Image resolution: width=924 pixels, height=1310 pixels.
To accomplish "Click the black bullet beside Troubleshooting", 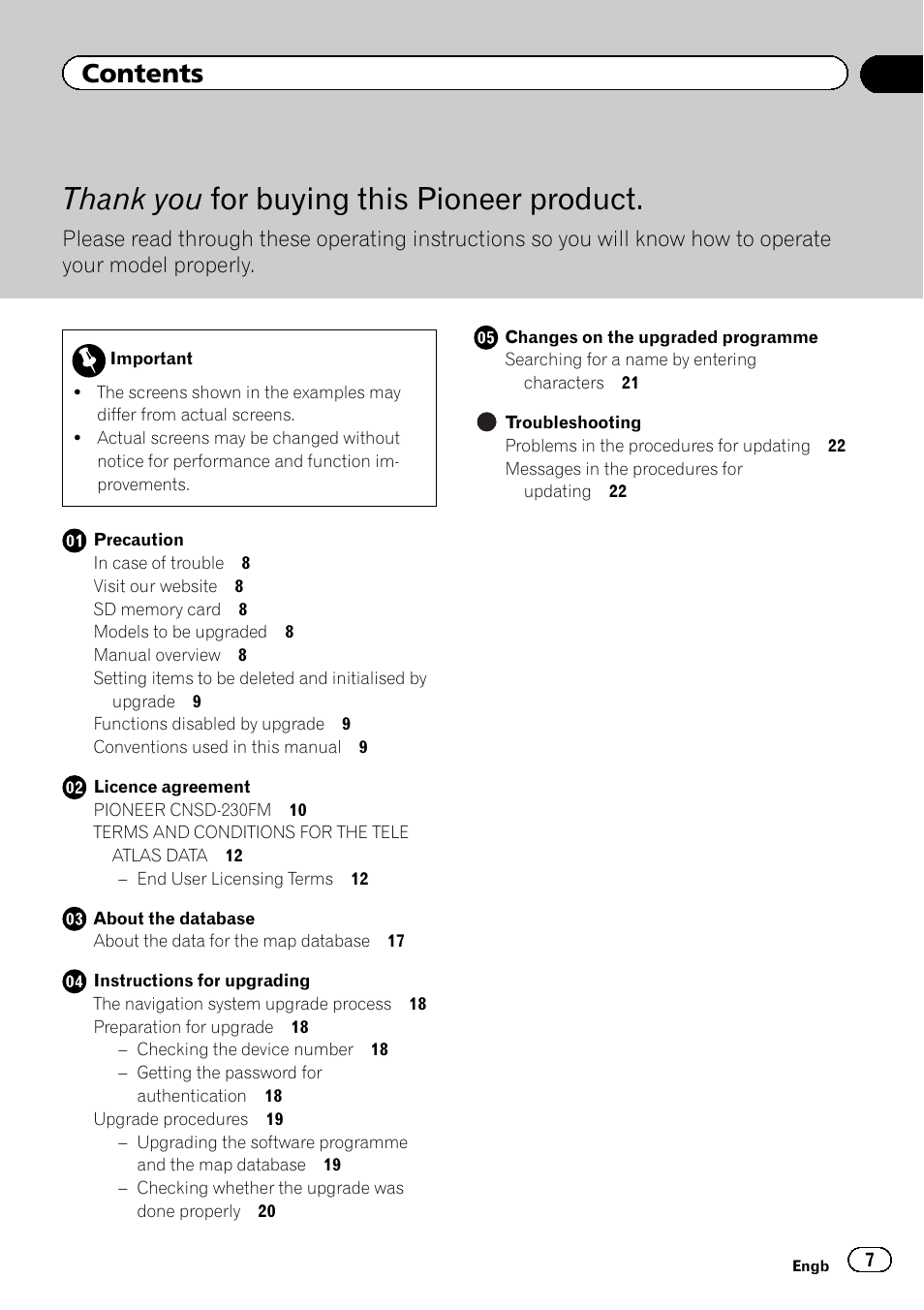I will [486, 422].
